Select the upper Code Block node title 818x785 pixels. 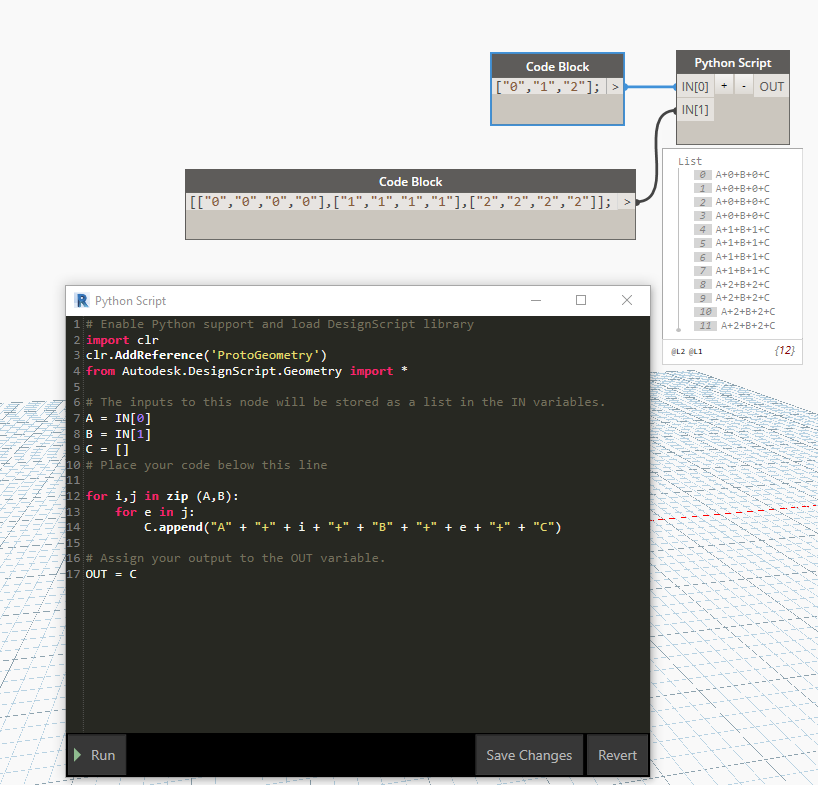click(557, 67)
